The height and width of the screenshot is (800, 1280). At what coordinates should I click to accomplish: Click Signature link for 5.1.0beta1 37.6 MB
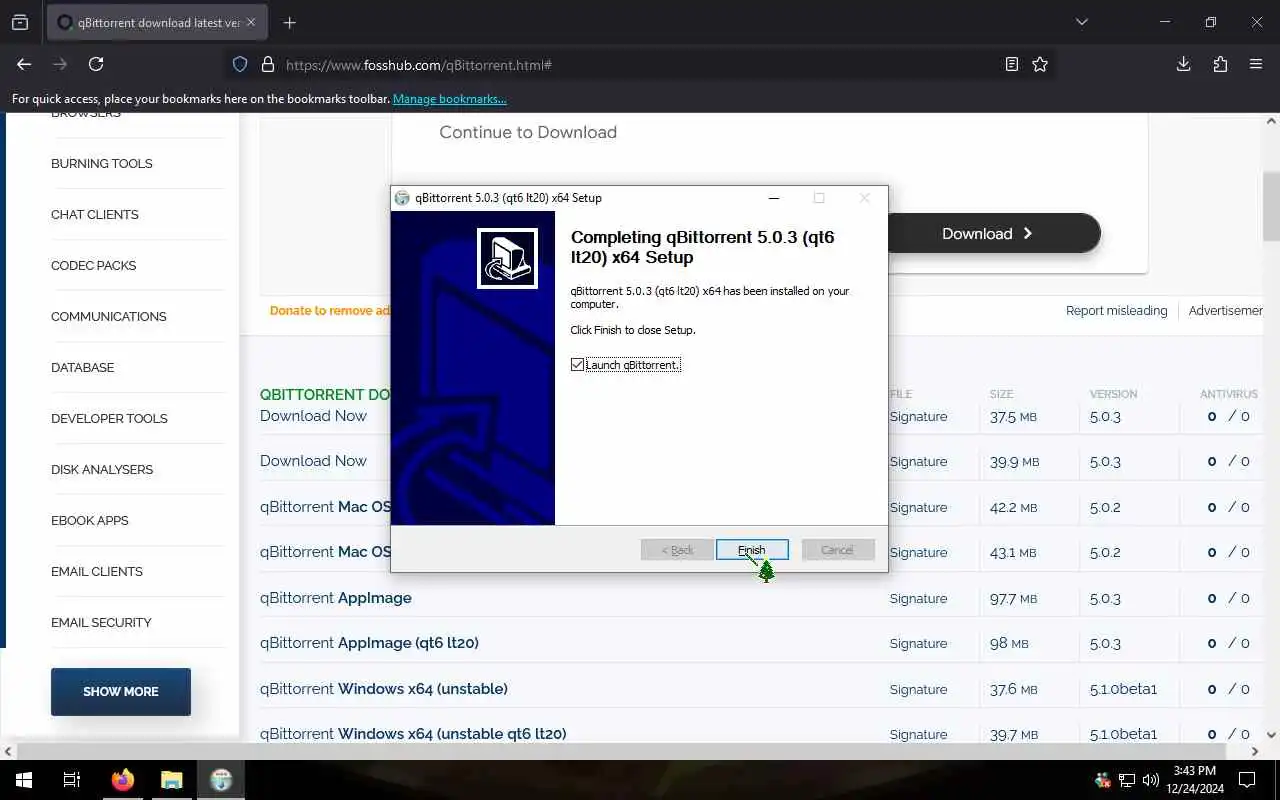(x=918, y=689)
